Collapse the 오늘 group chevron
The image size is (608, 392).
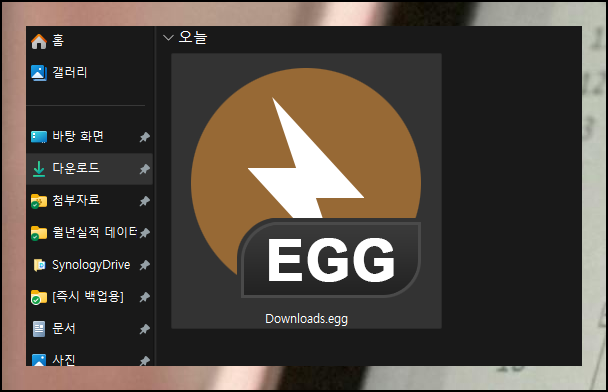tap(168, 38)
